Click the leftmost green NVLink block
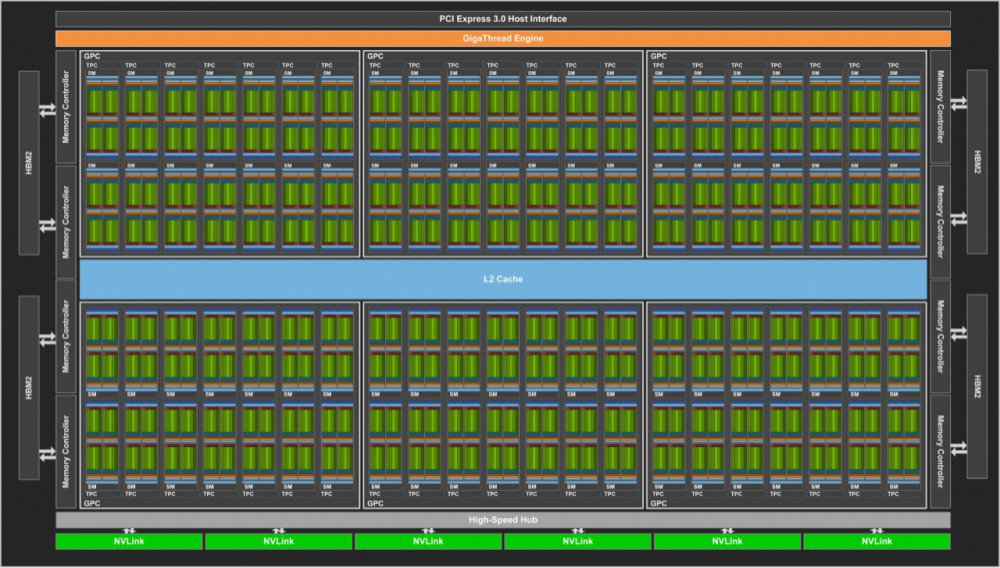 pos(129,541)
